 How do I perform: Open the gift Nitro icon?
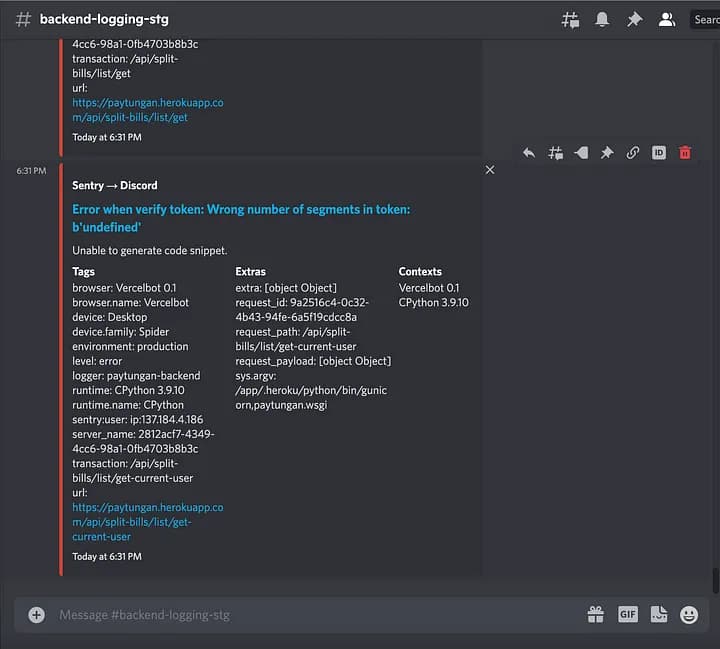(x=596, y=615)
